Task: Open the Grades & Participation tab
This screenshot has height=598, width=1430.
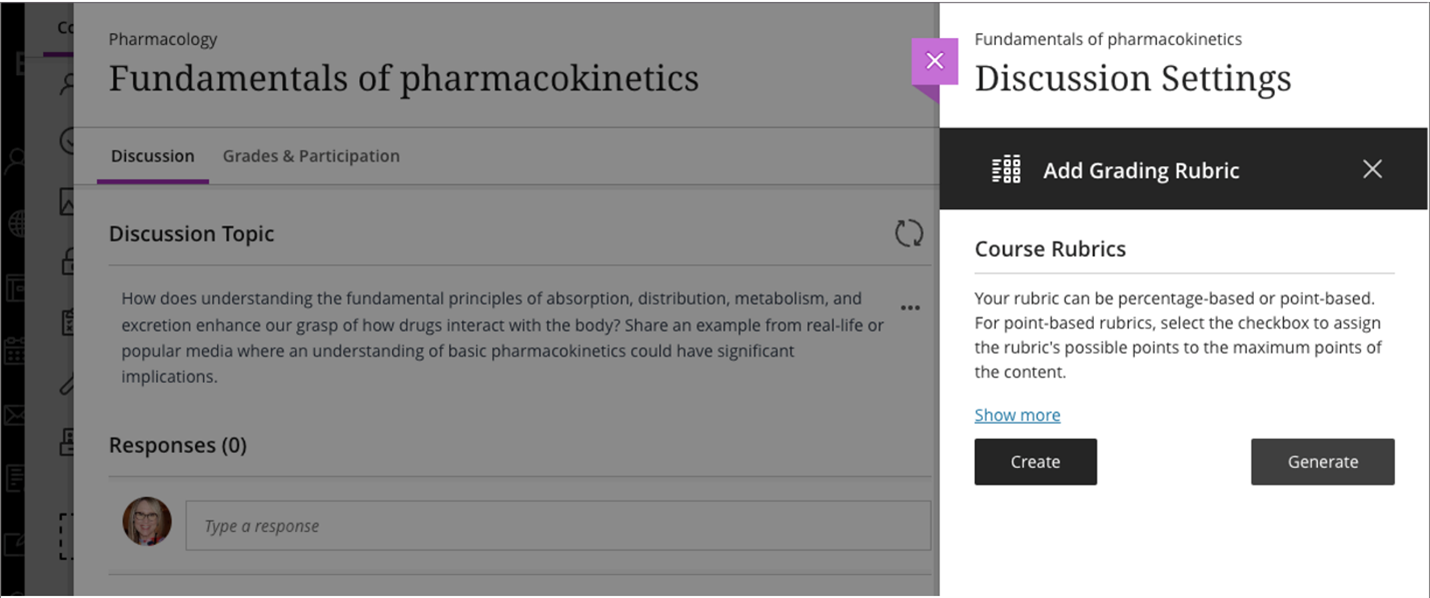Action: 311,156
